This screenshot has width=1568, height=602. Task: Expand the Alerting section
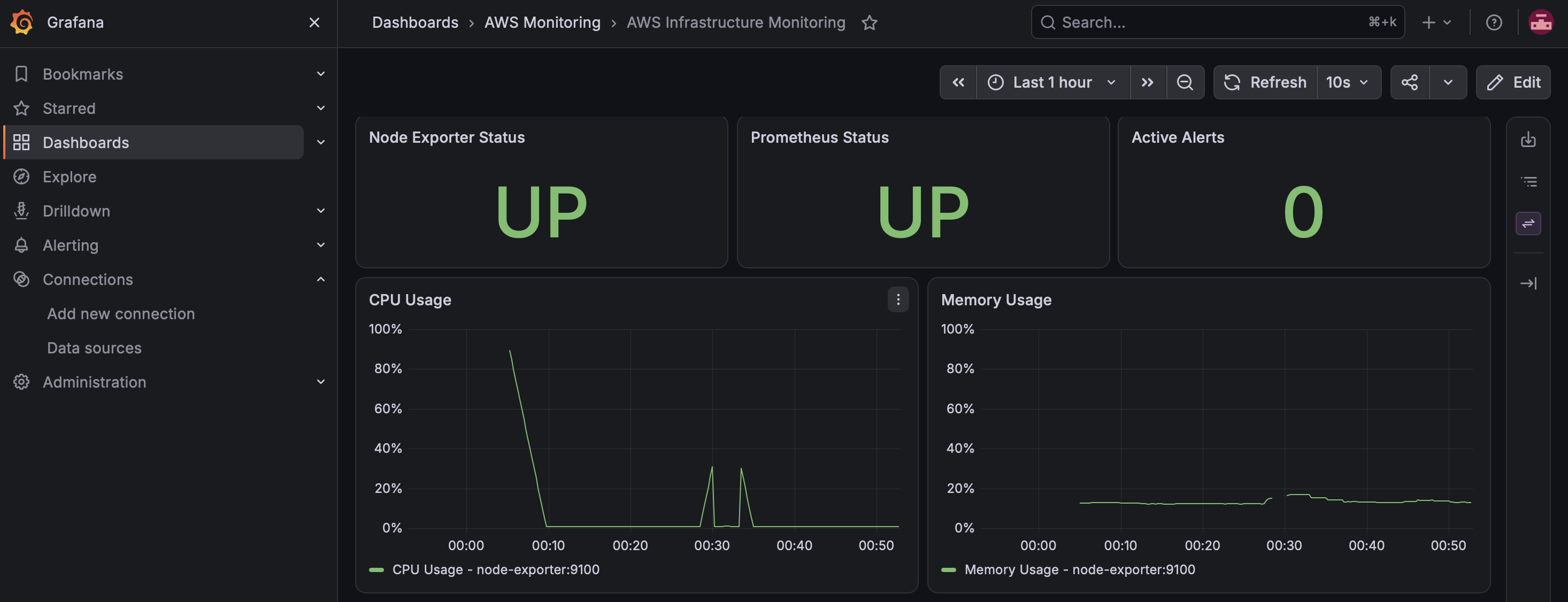[x=321, y=245]
